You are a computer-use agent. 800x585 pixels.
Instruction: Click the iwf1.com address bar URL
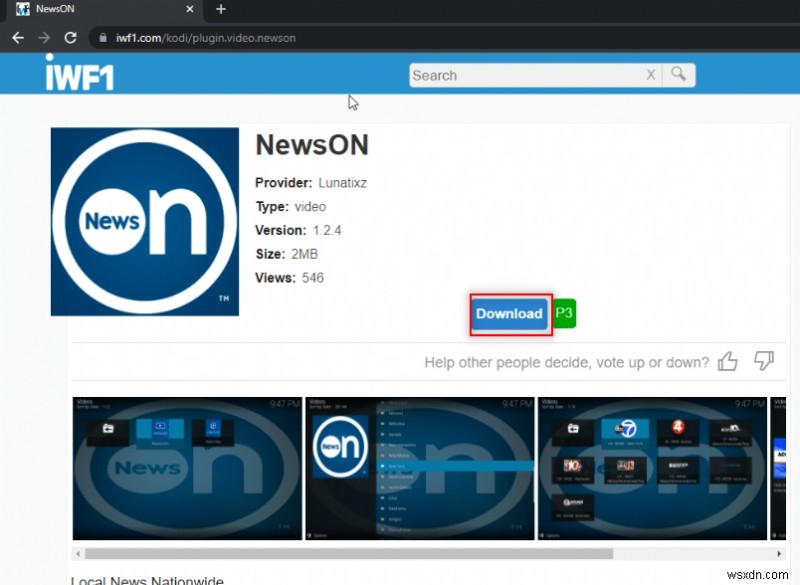tap(206, 38)
